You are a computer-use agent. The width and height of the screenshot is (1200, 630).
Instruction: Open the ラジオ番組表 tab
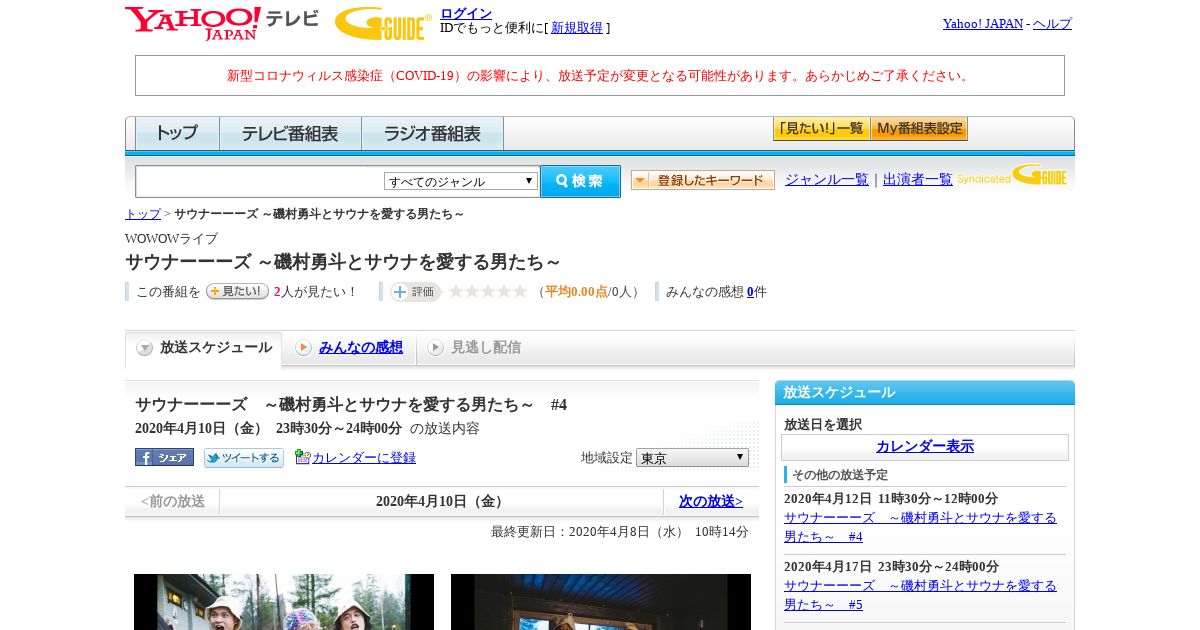pos(432,133)
